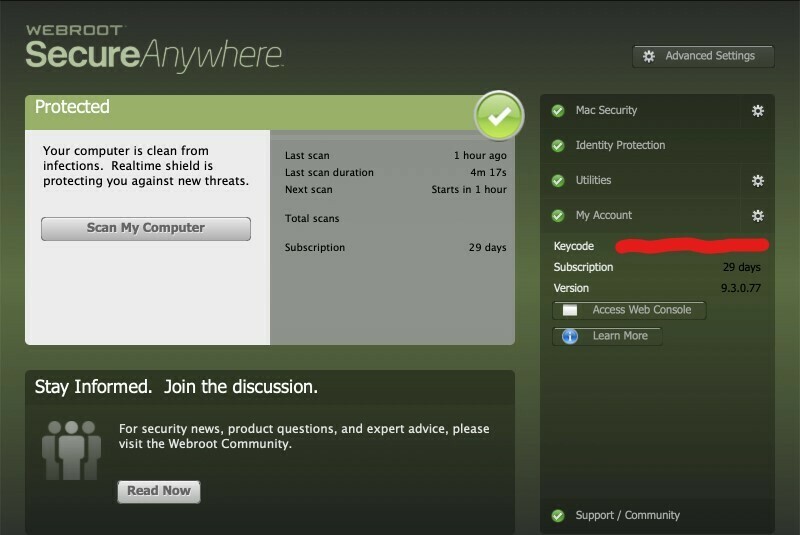This screenshot has width=800, height=535.
Task: Click the Webroot SecureAnywhere logo
Action: [x=154, y=47]
